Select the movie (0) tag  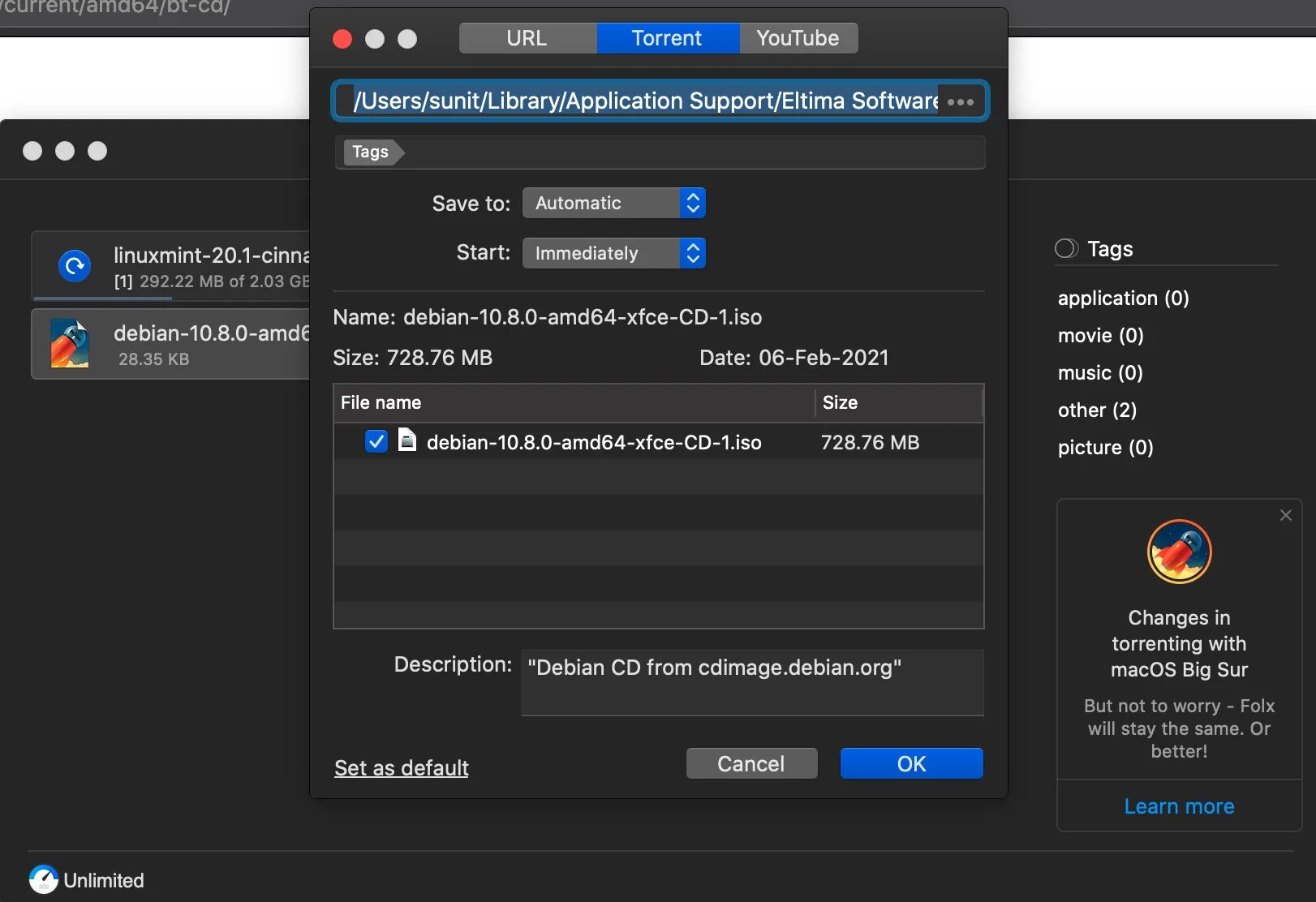[1100, 335]
